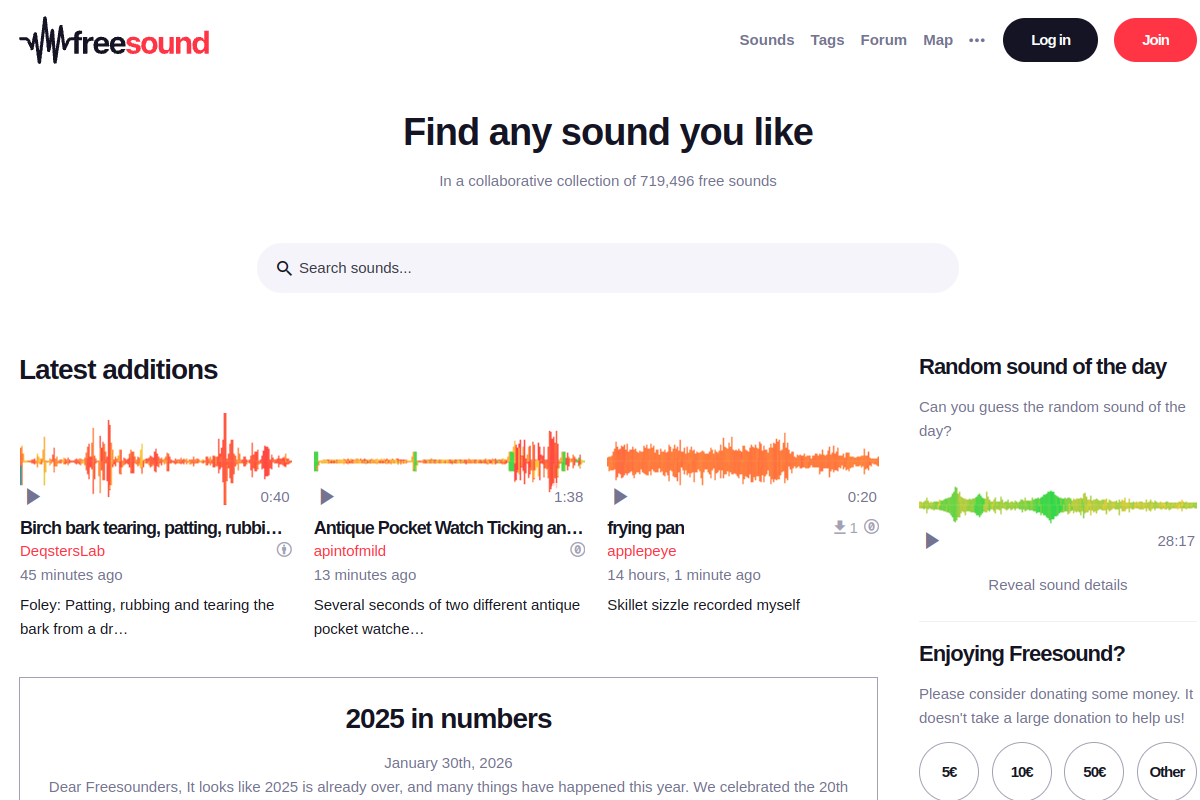Visit the Map page
The height and width of the screenshot is (800, 1200).
(938, 40)
